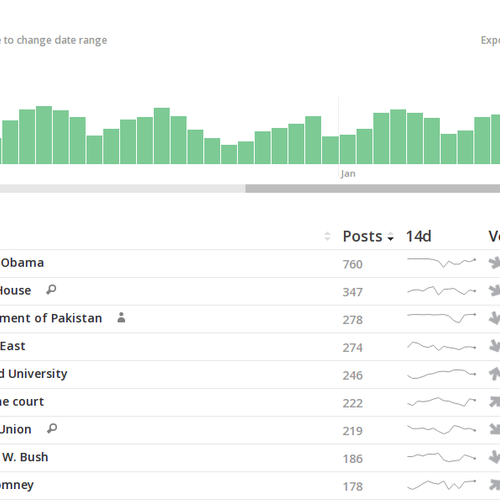Toggle the name column sort arrows

(x=327, y=236)
